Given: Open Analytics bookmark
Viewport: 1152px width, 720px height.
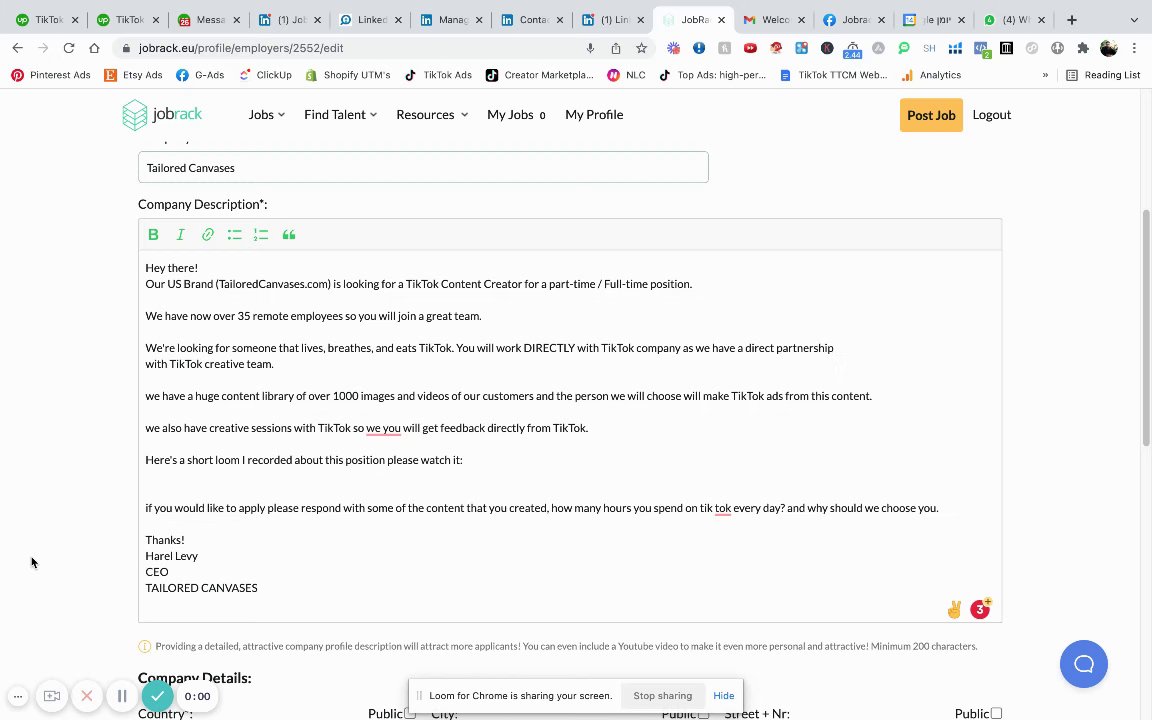Looking at the screenshot, I should point(931,75).
